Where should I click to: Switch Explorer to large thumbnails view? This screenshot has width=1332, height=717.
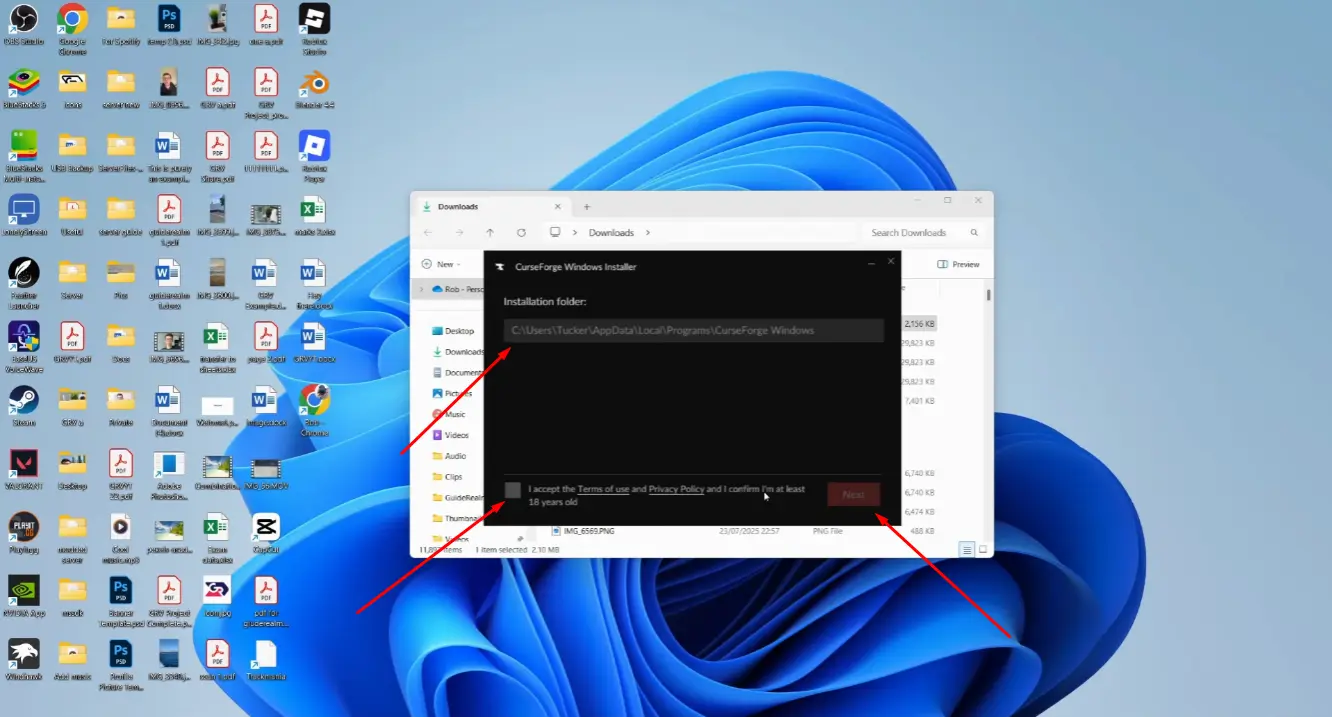point(983,550)
